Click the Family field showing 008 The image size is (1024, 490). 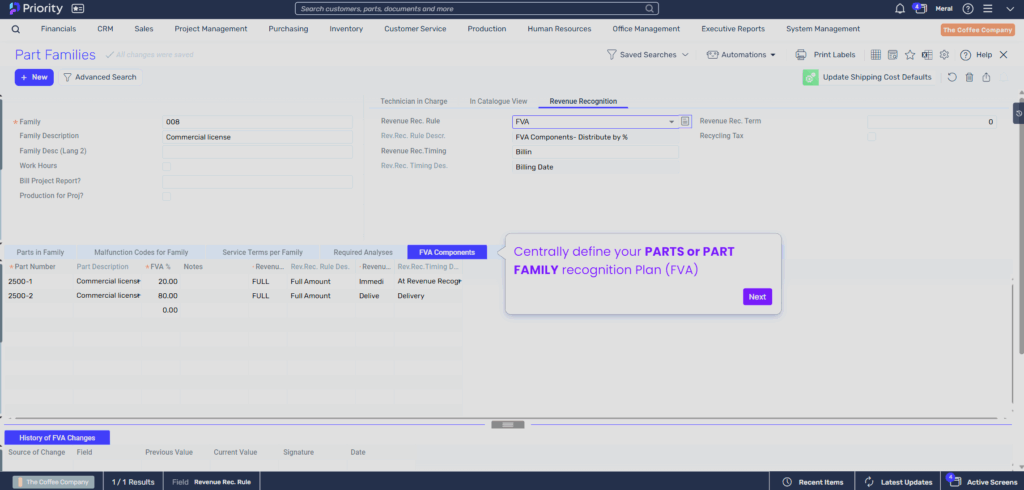257,122
